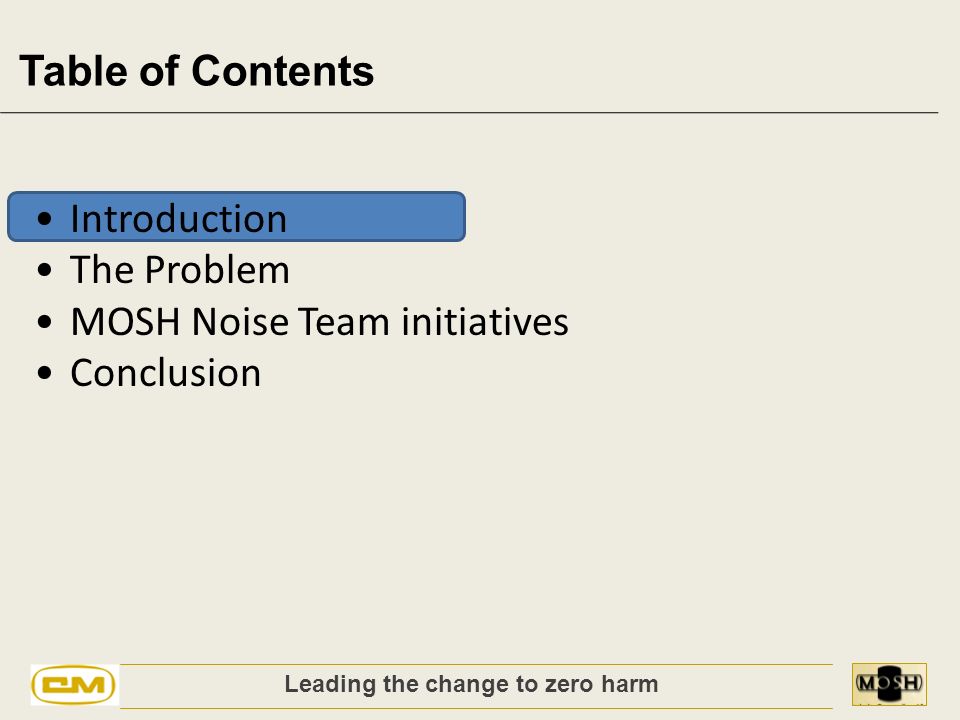Screen dimensions: 960x720
Task: Select the Introduction entry
Action: [178, 219]
